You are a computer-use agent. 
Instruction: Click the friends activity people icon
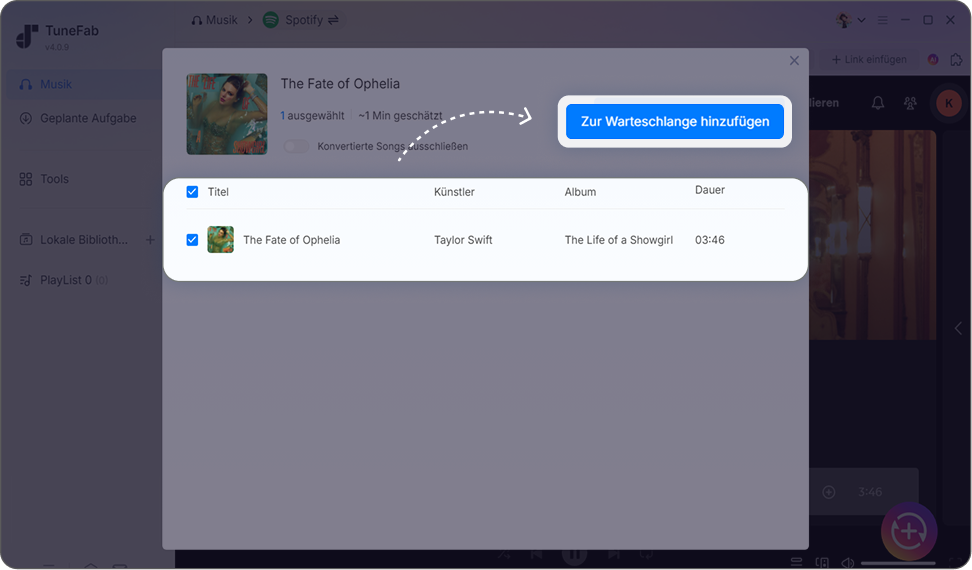(910, 103)
